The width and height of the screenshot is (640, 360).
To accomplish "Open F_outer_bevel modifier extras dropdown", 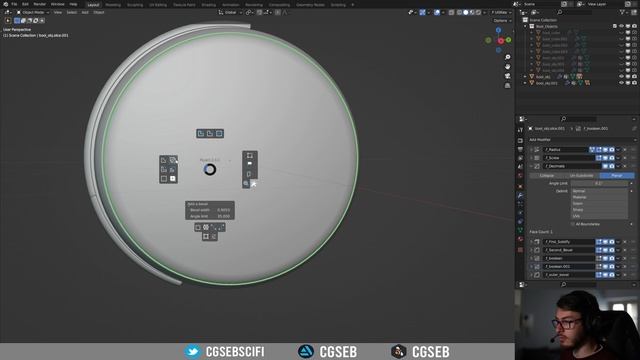I will [x=618, y=275].
